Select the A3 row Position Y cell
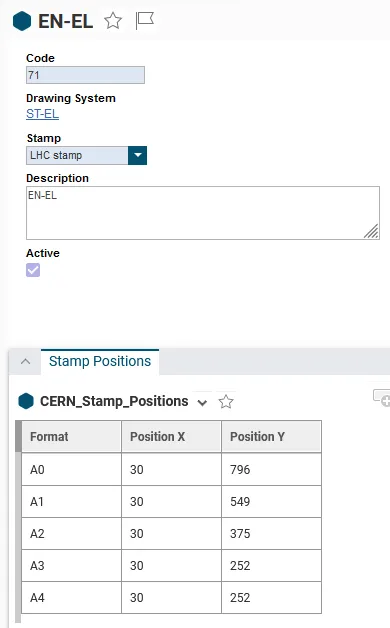The height and width of the screenshot is (628, 390). (x=271, y=566)
